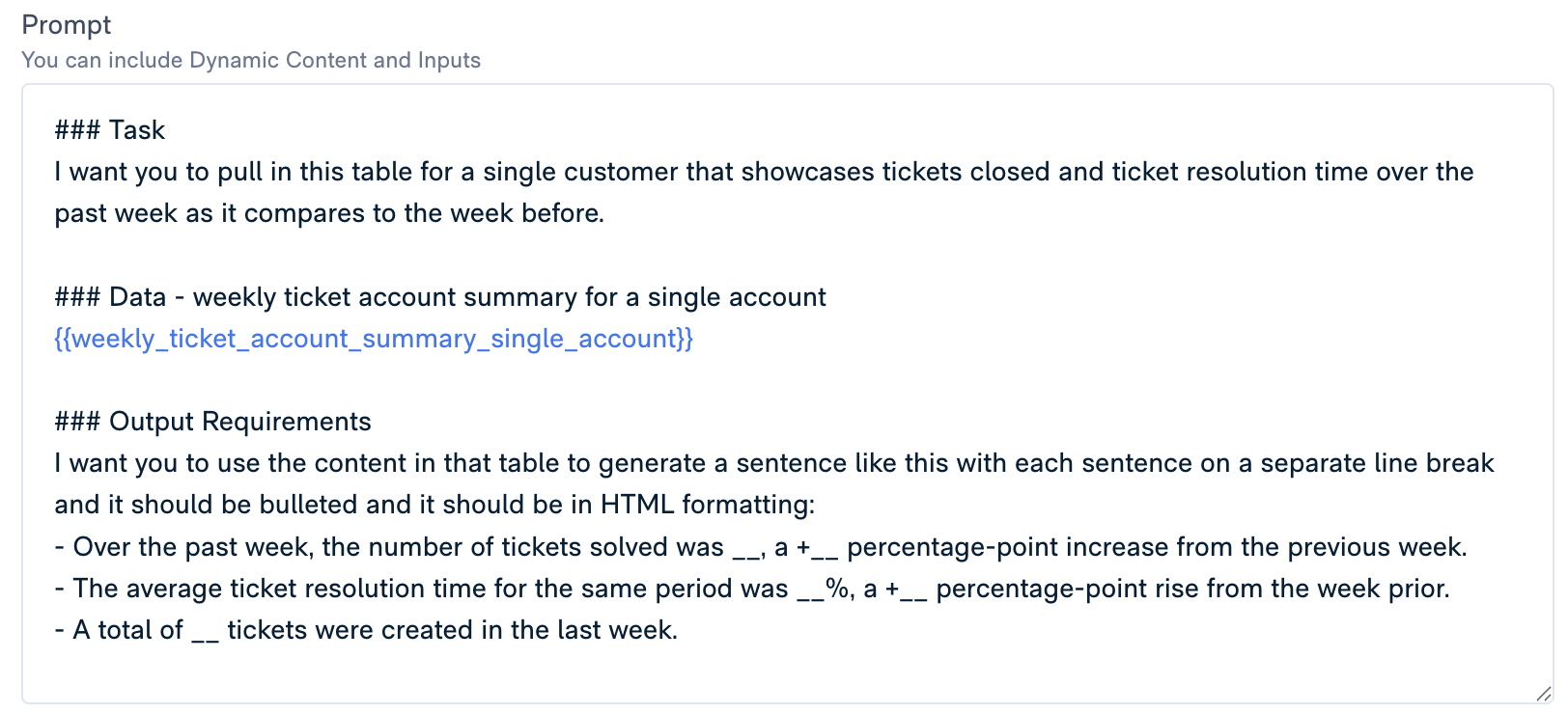Click the word Inputs in the subtitle
1568x714 pixels.
tap(450, 60)
